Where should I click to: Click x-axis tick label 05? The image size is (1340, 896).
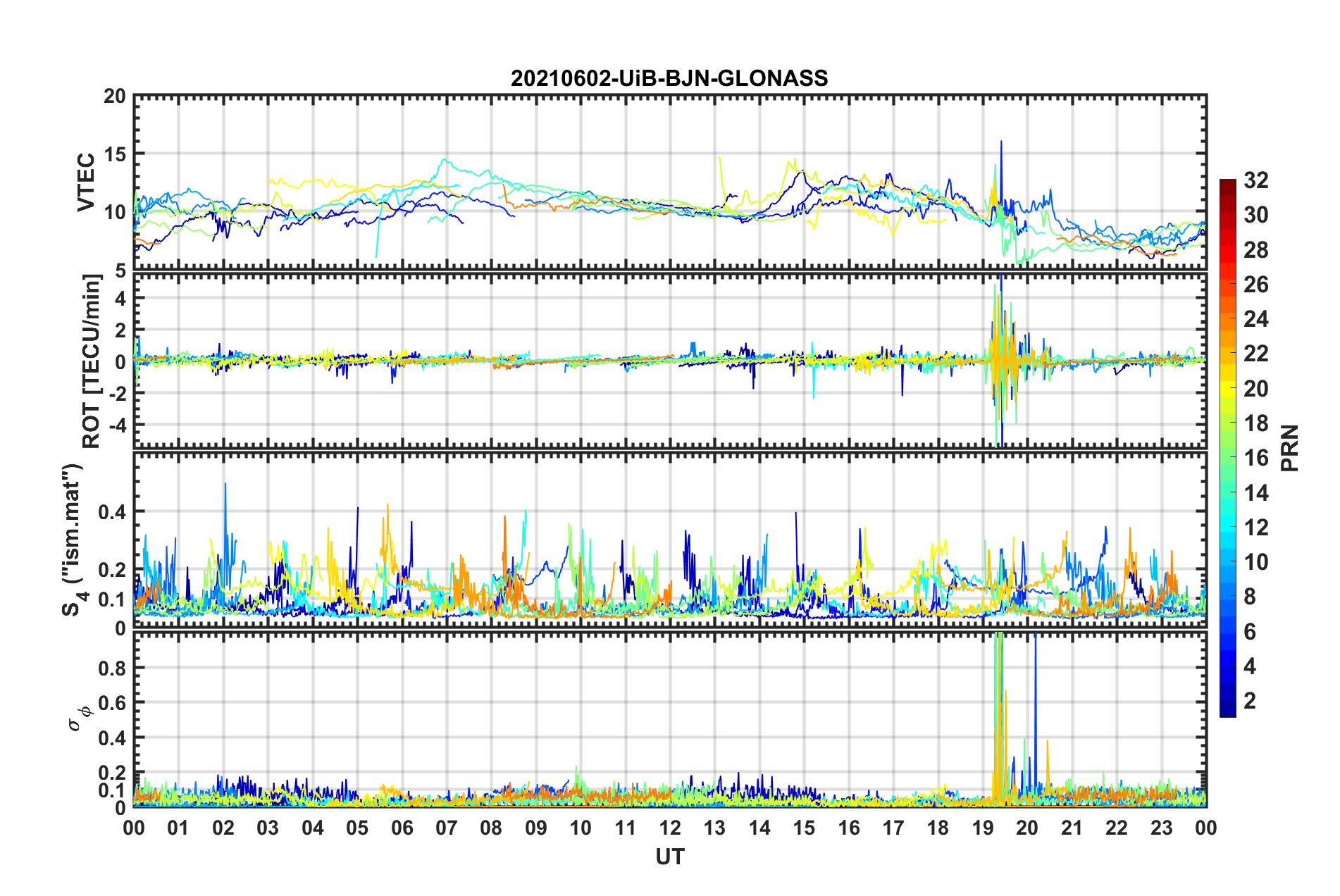coord(357,828)
